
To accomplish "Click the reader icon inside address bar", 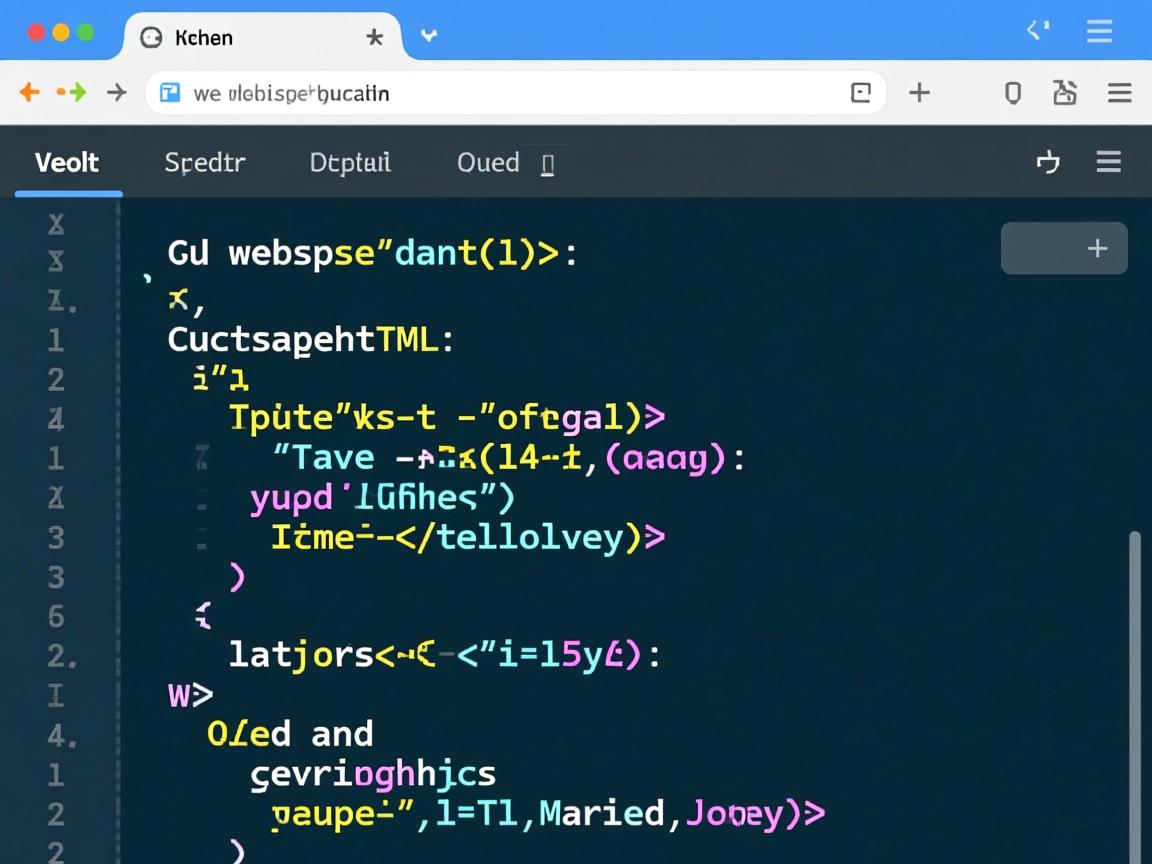I will (x=860, y=93).
